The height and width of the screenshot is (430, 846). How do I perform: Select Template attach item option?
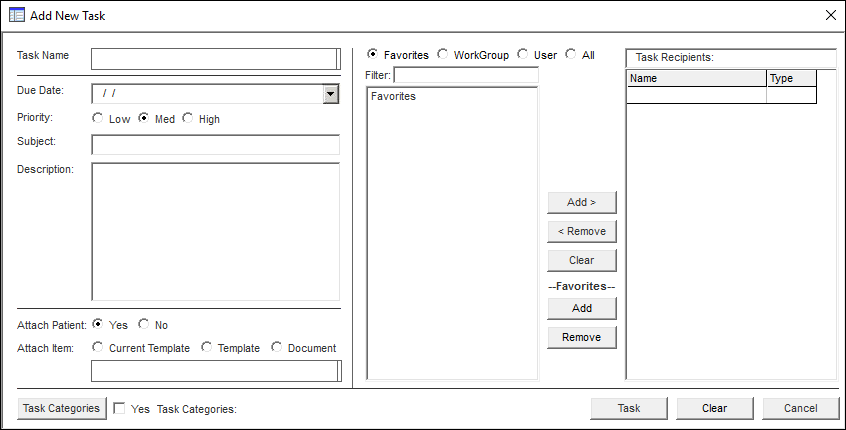[x=207, y=347]
